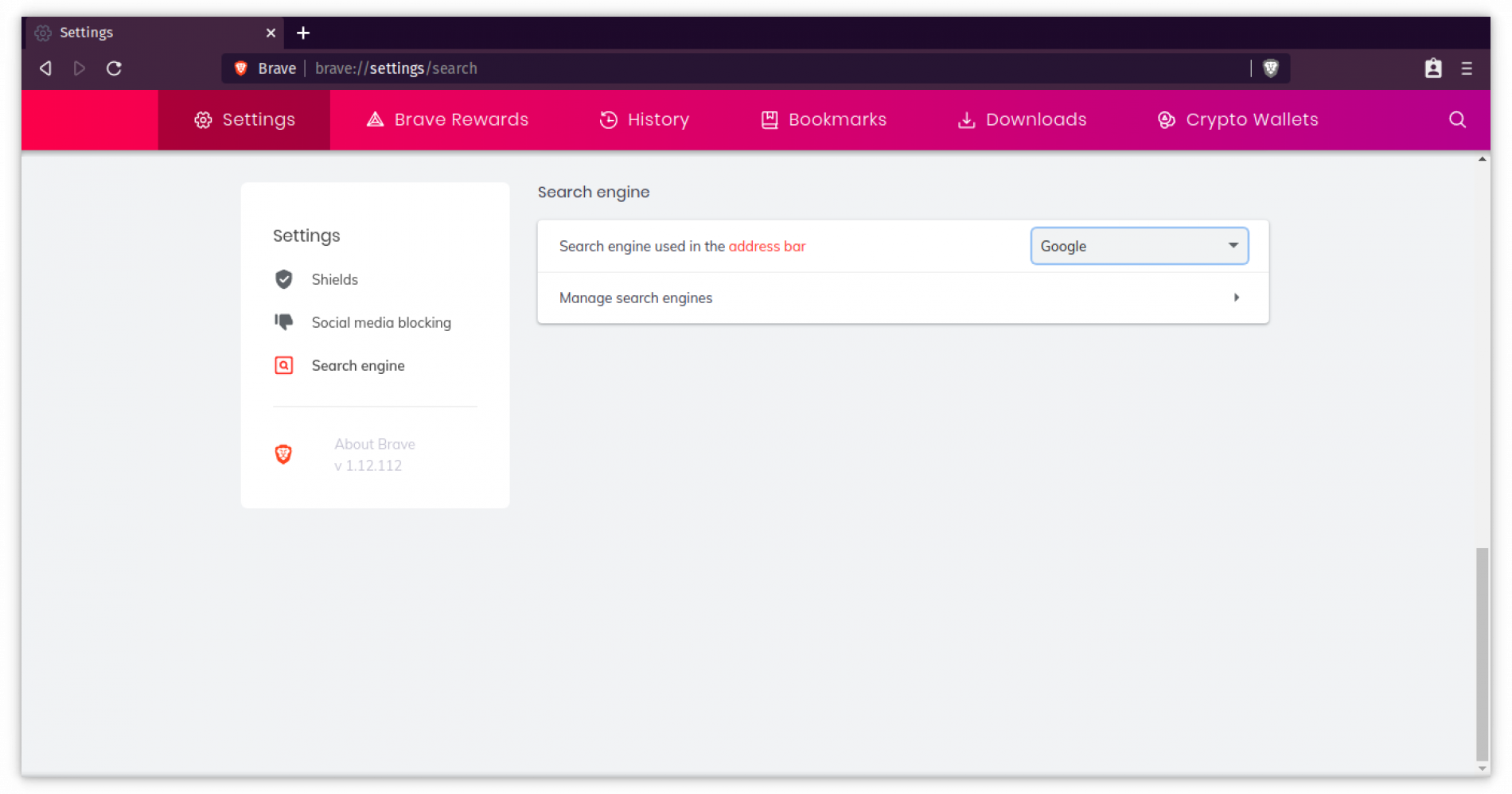Click the search magnifier in settings header
Viewport: 1512px width, 794px height.
1457,119
